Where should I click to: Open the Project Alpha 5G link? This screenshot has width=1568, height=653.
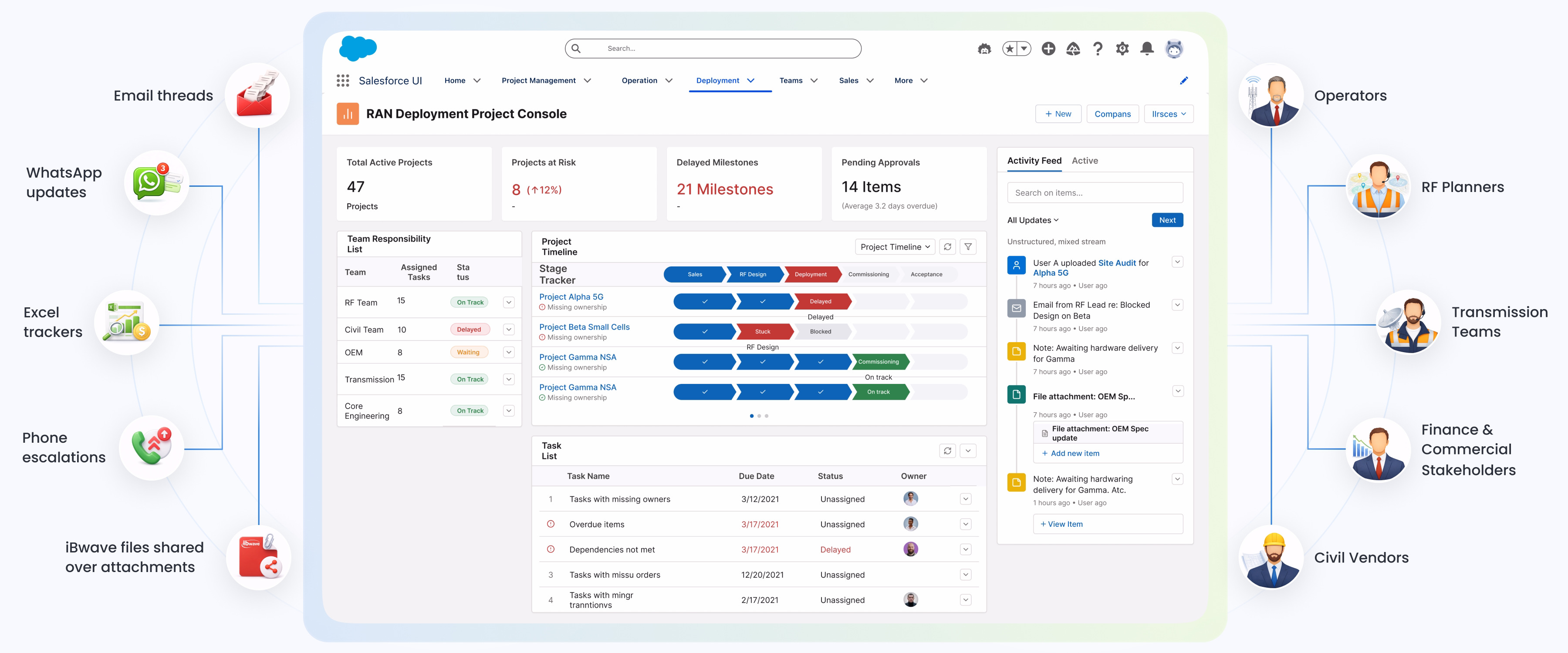click(x=571, y=297)
